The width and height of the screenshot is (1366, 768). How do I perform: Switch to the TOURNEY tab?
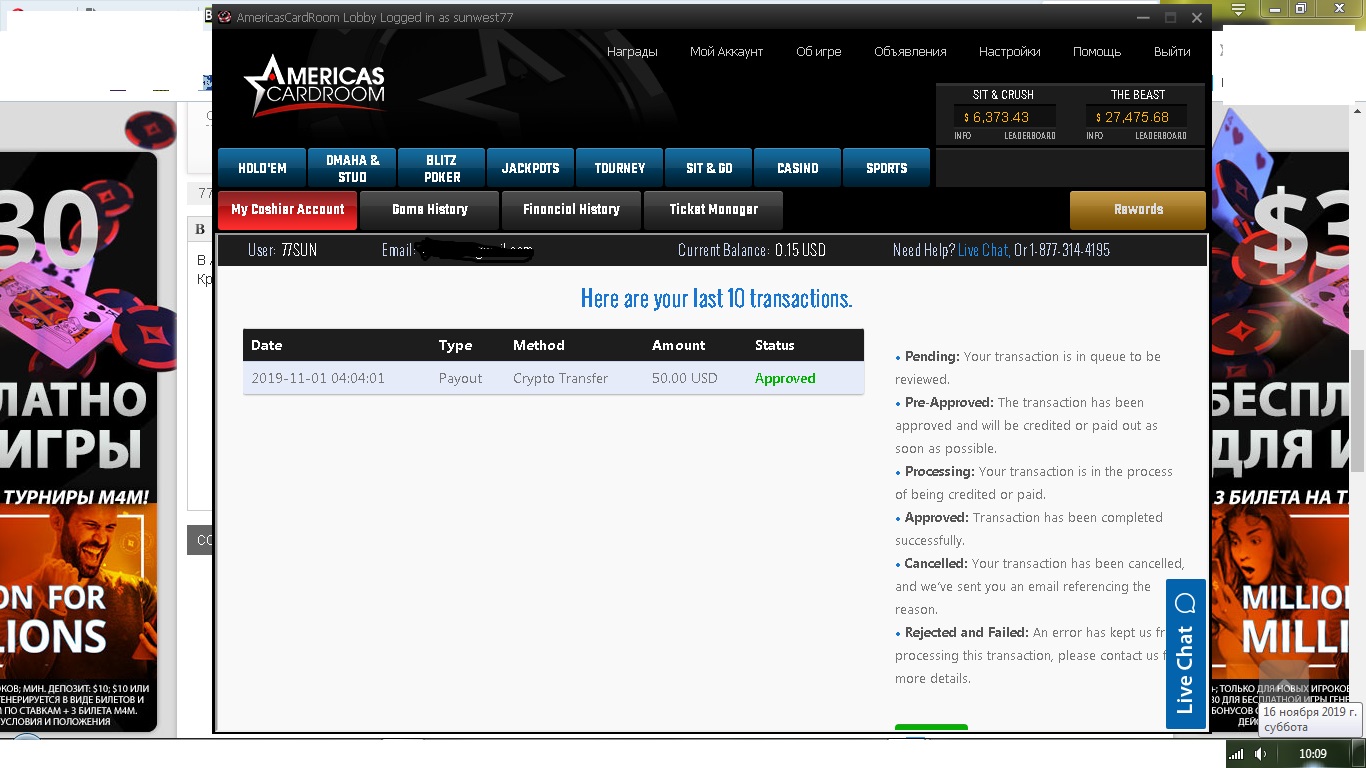620,168
